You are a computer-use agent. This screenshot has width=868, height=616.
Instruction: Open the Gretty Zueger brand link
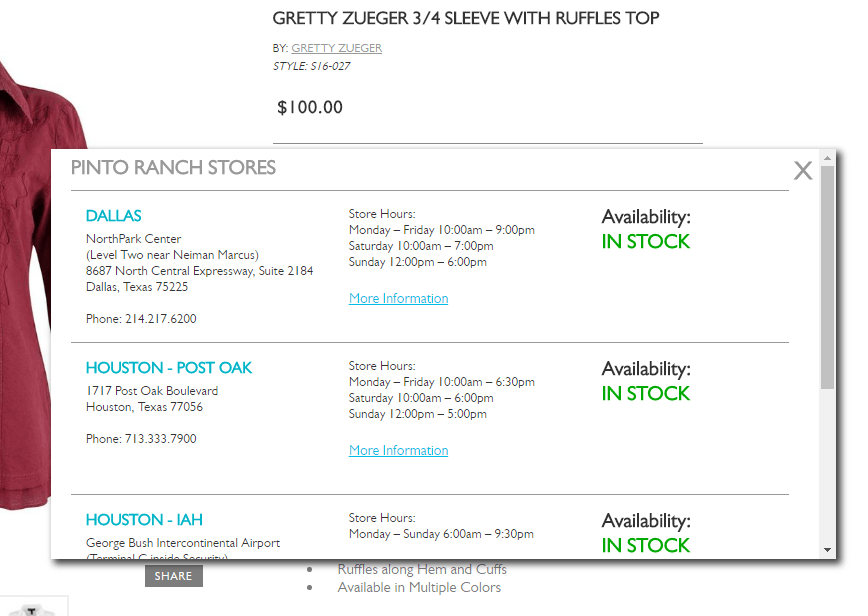tap(337, 48)
